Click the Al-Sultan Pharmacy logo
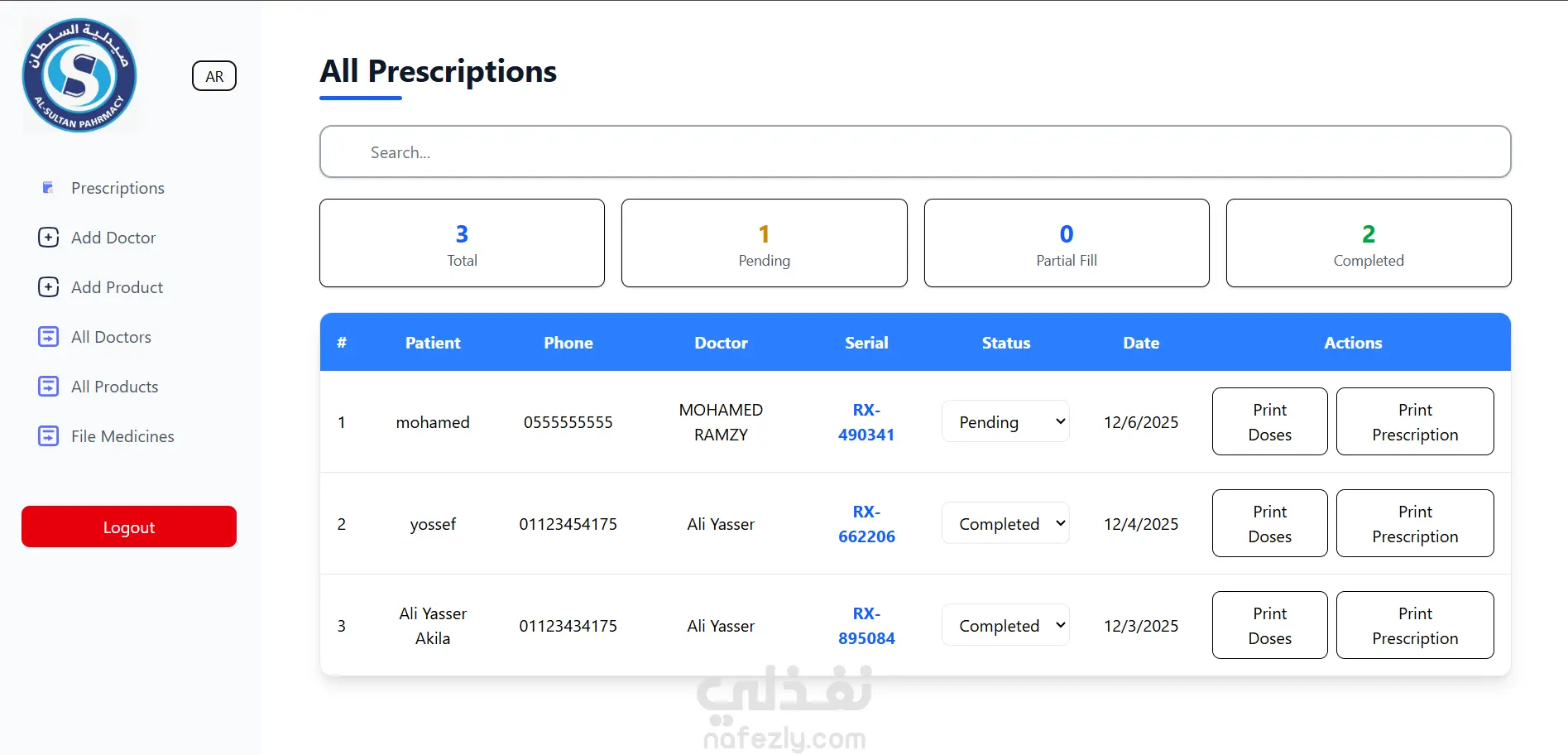1568x755 pixels. click(79, 75)
